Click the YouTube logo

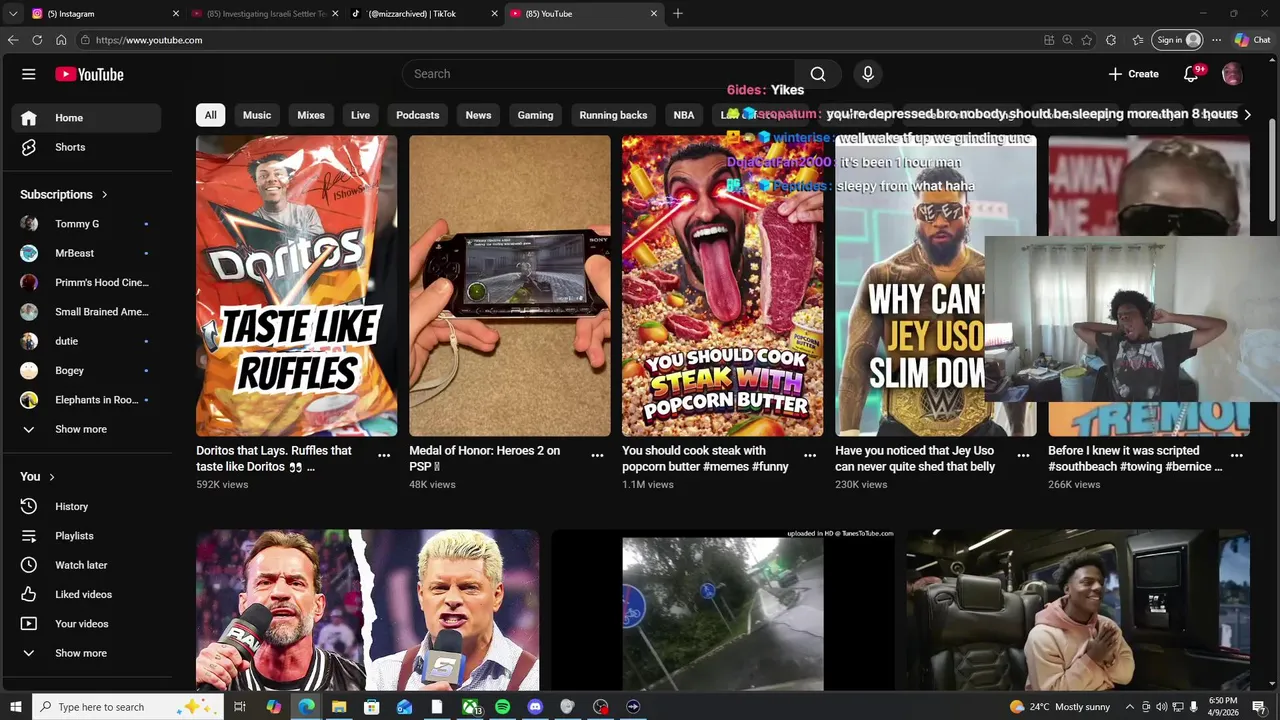(x=89, y=74)
